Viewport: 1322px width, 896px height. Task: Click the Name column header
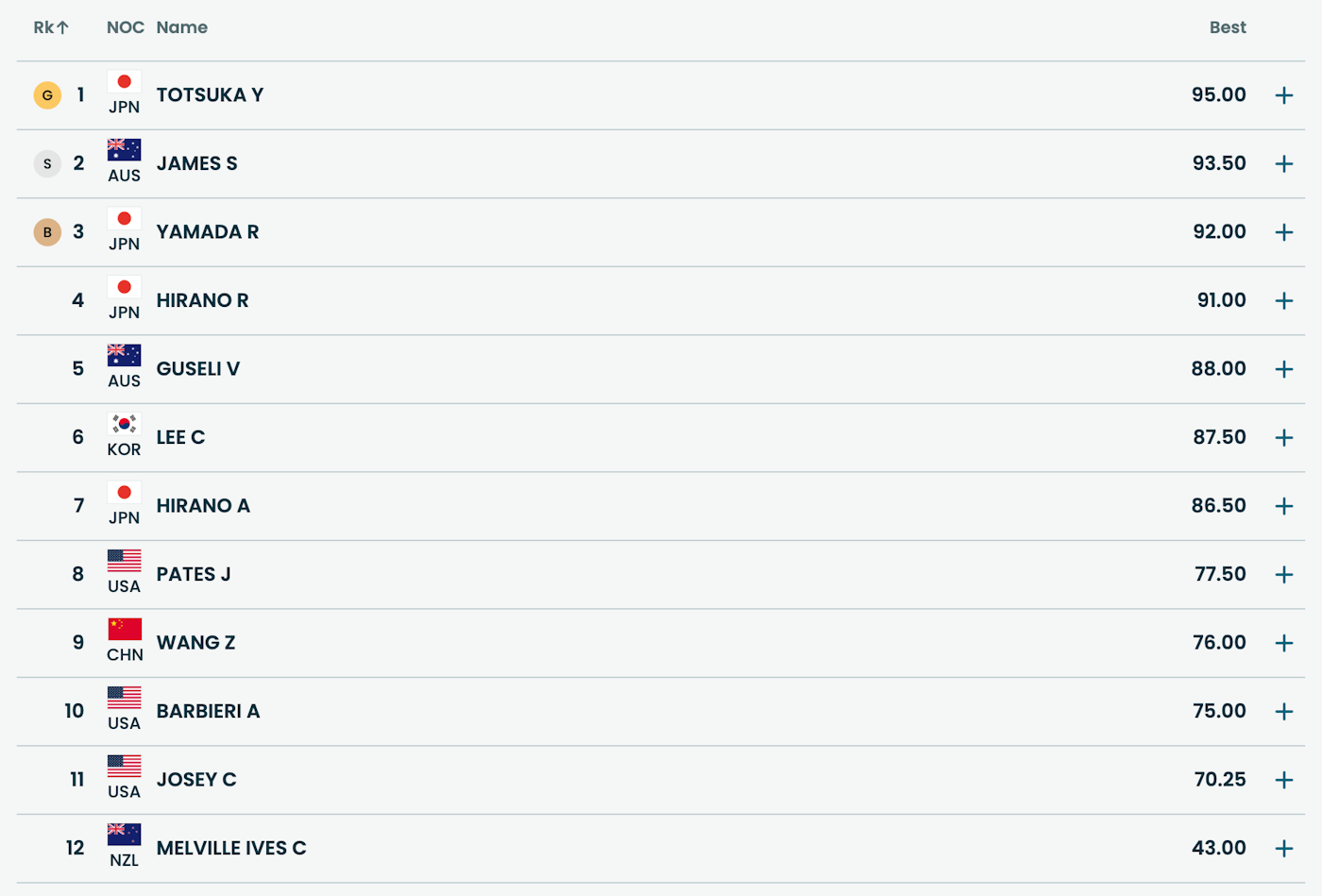(181, 27)
